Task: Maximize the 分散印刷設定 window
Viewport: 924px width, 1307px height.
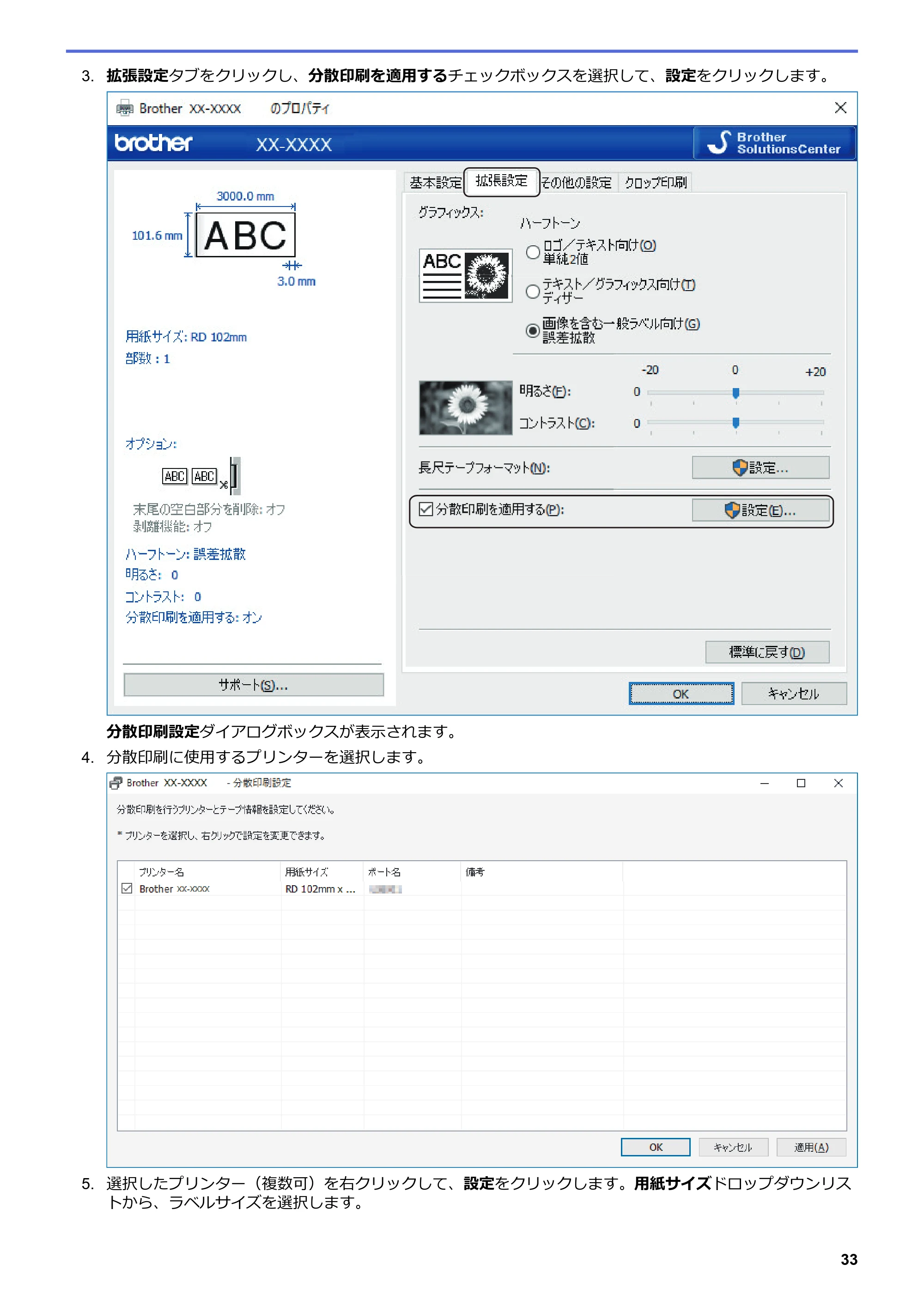Action: 801,783
